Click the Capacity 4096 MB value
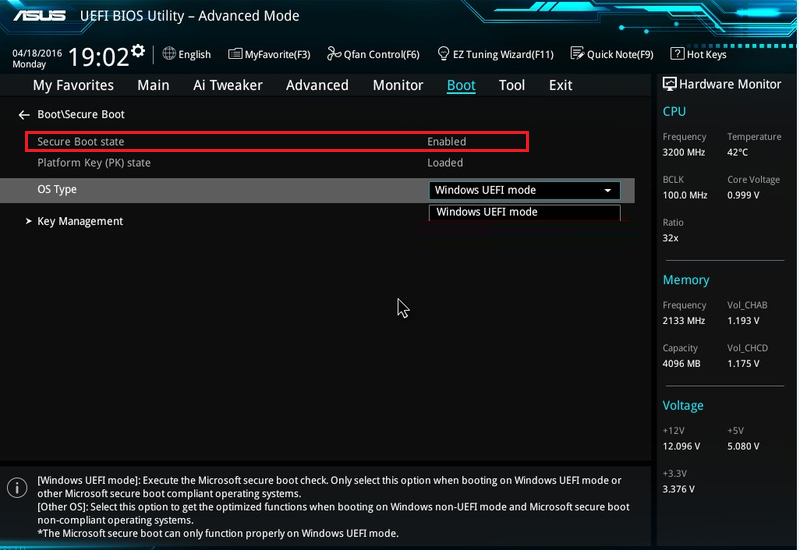 (x=681, y=363)
